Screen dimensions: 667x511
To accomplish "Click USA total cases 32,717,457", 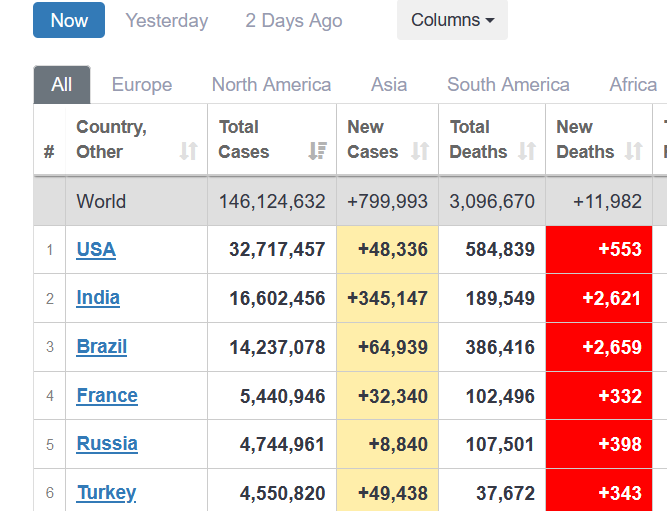I will 277,249.
